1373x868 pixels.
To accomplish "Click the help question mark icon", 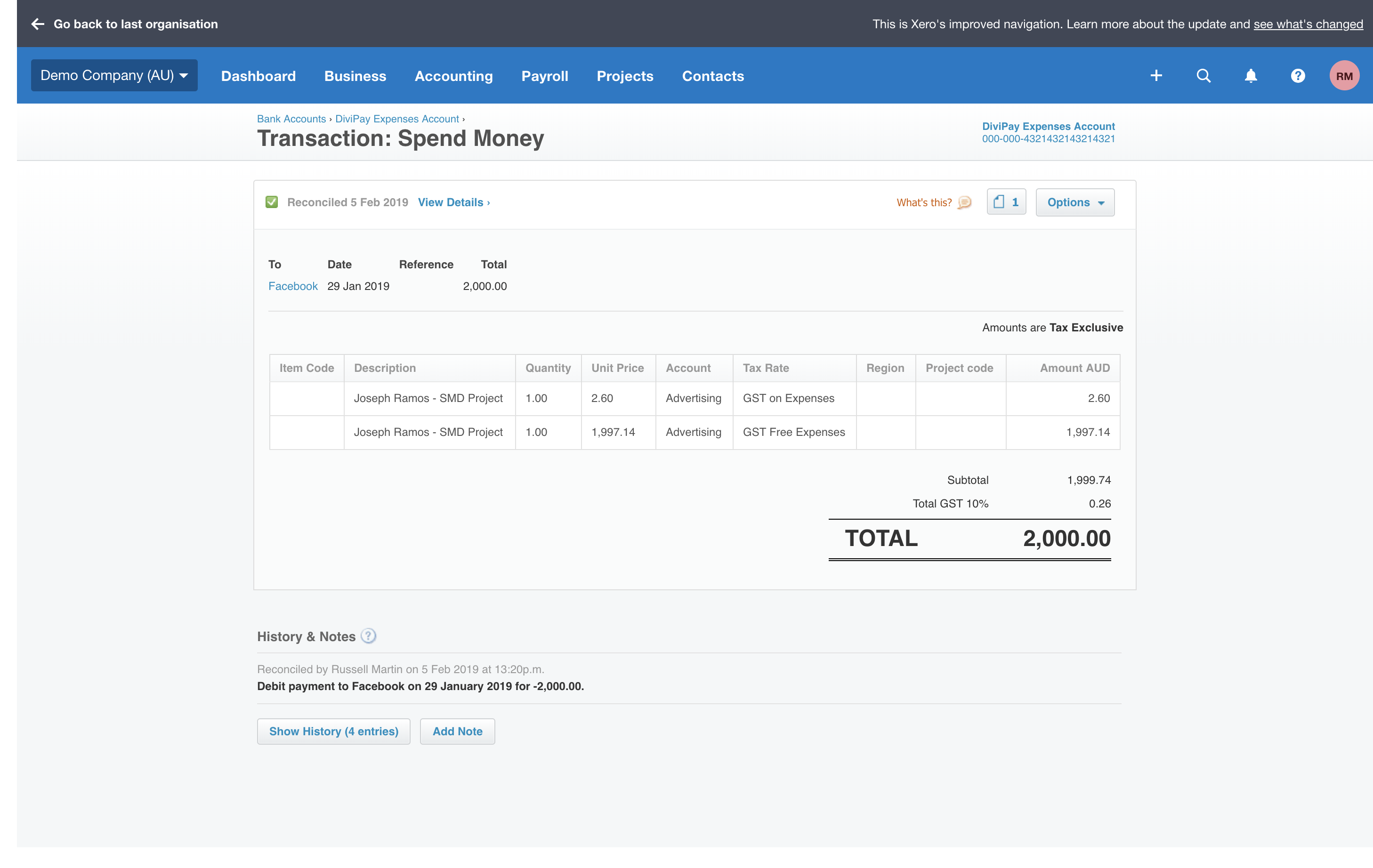I will [x=1298, y=76].
